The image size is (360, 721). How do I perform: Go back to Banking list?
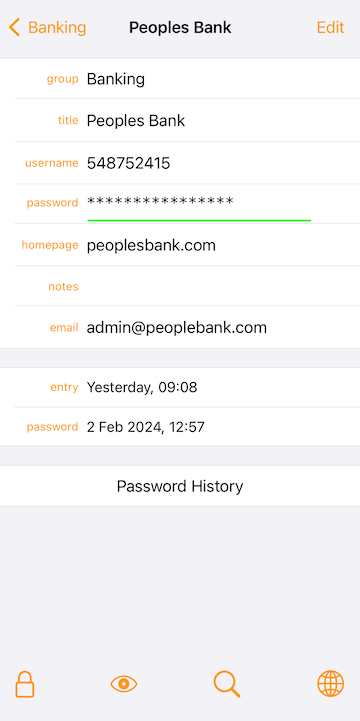[x=48, y=28]
